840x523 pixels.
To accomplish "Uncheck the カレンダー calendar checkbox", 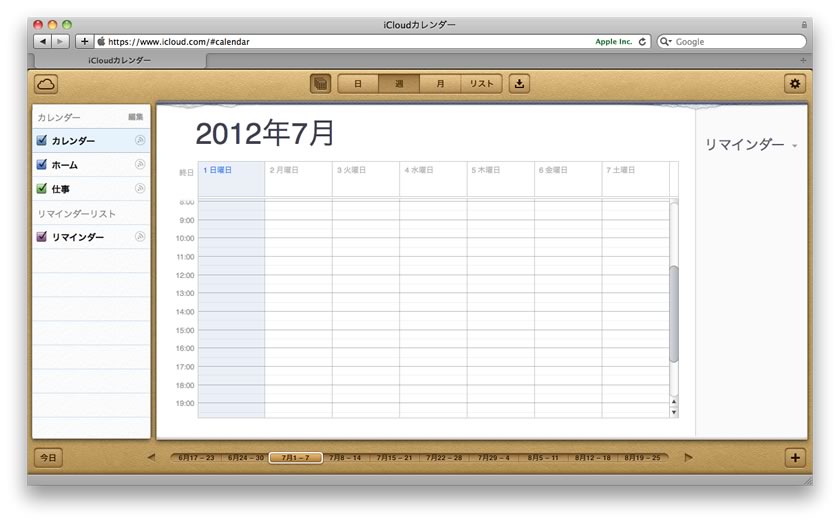I will point(41,140).
